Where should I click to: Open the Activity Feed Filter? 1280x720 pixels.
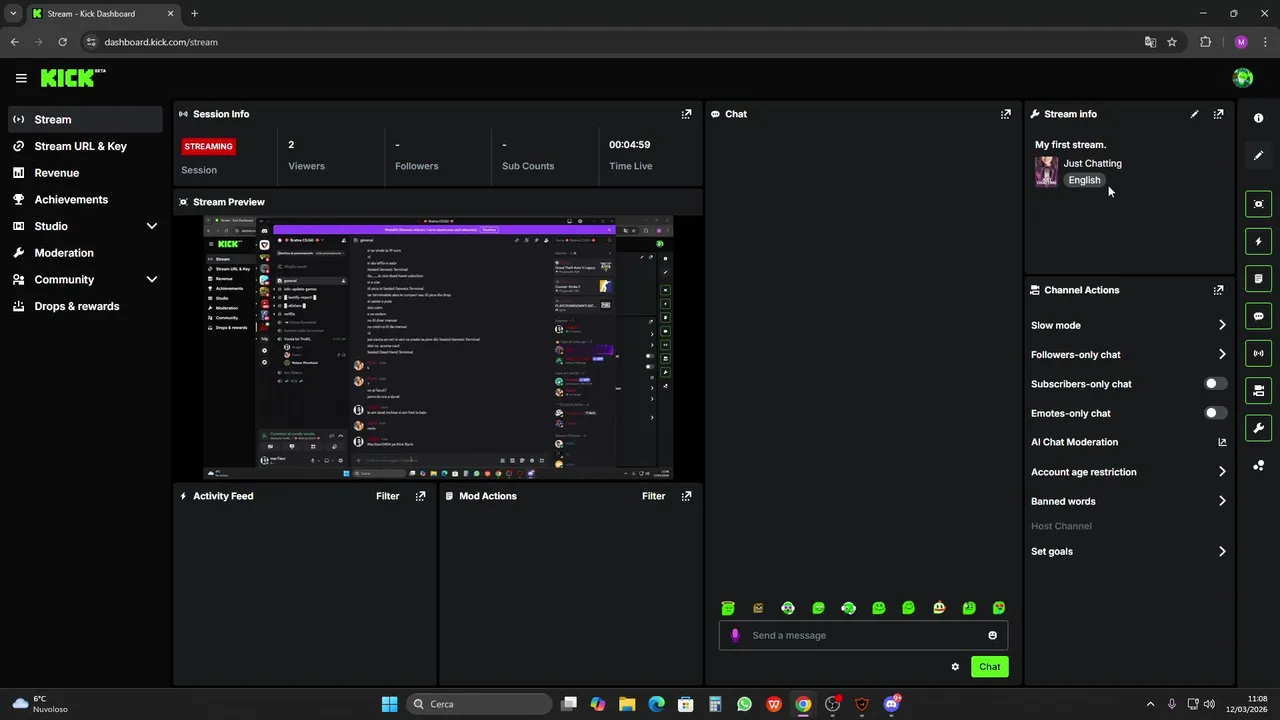[387, 496]
